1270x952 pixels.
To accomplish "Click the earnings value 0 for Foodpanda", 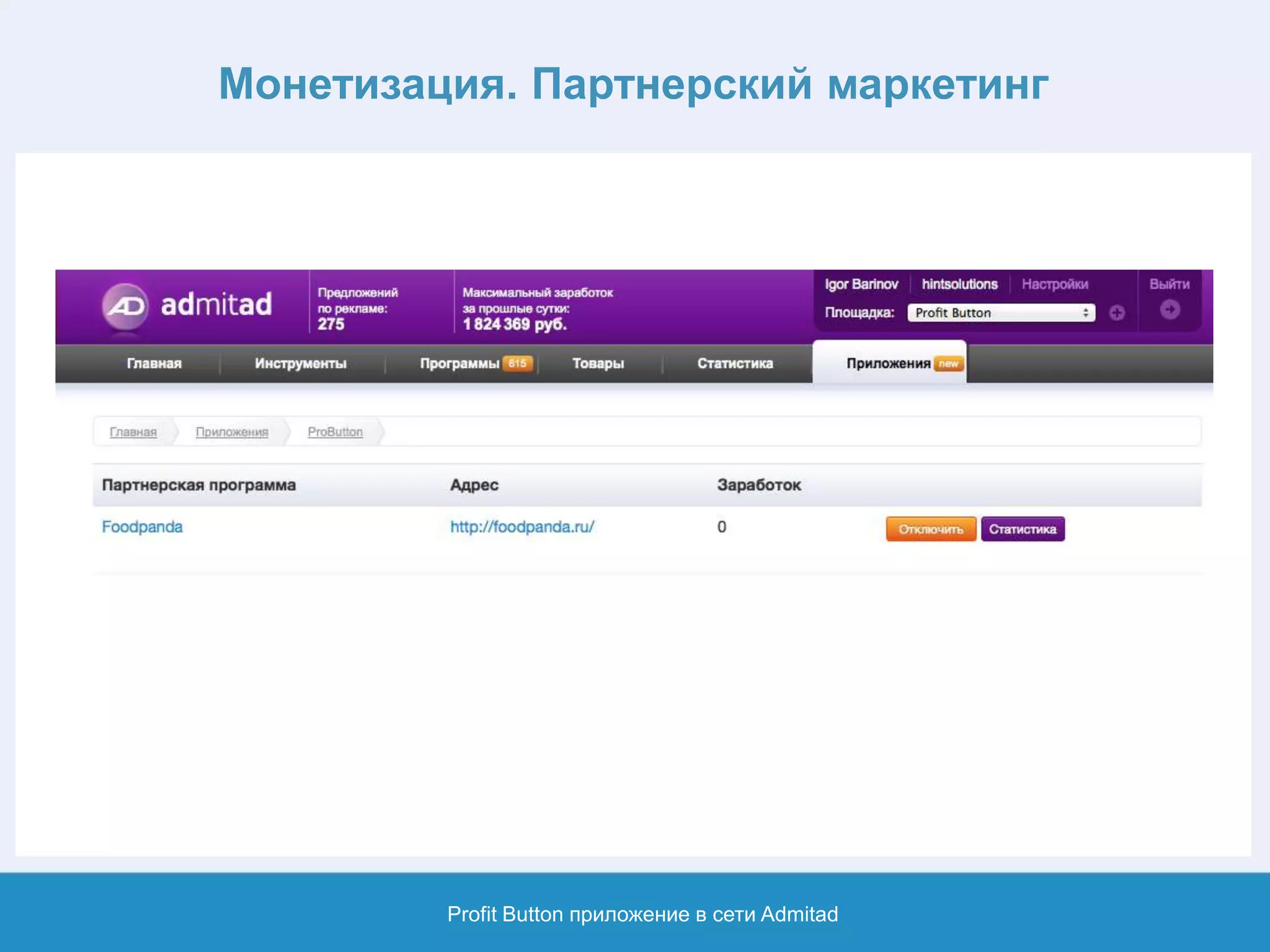I will [x=722, y=527].
